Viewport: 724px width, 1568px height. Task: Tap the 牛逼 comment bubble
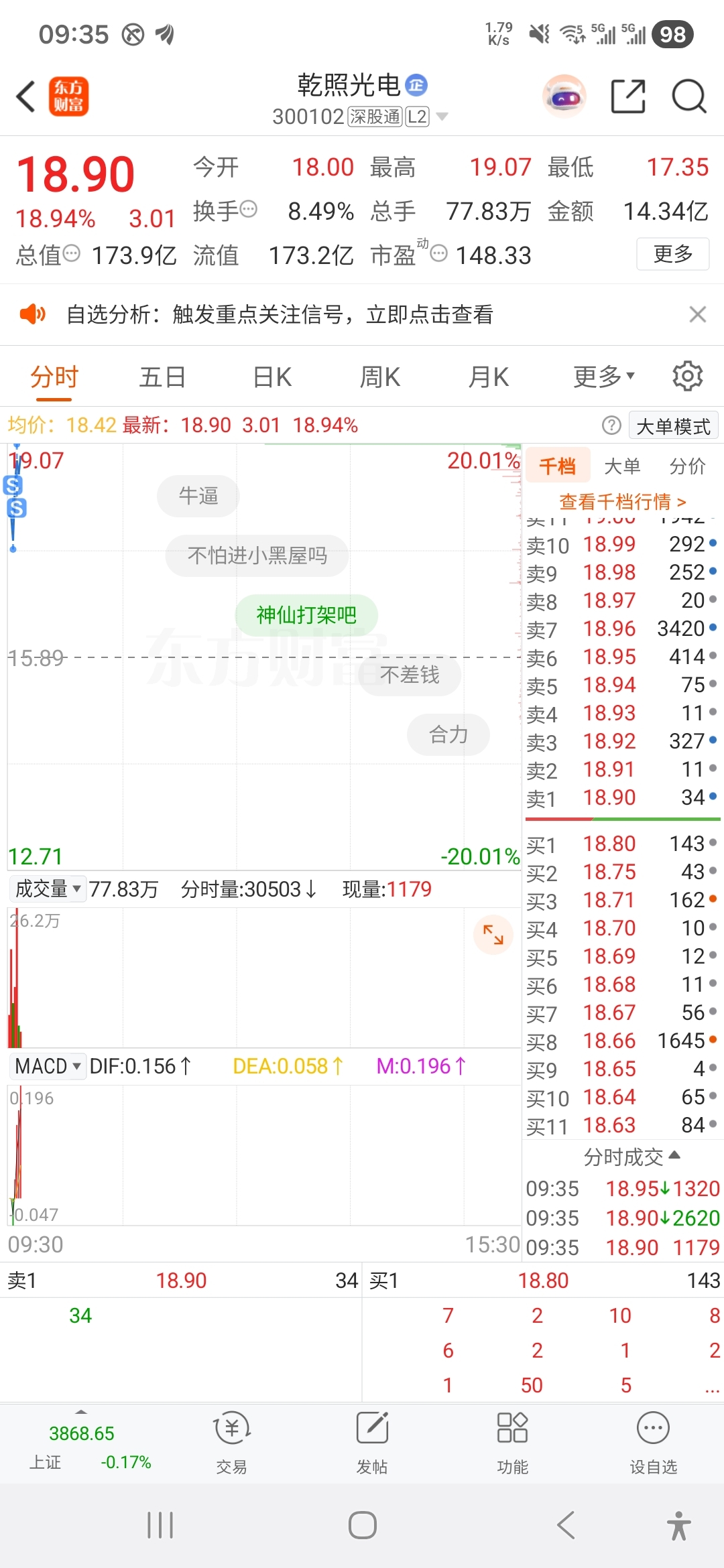(198, 496)
